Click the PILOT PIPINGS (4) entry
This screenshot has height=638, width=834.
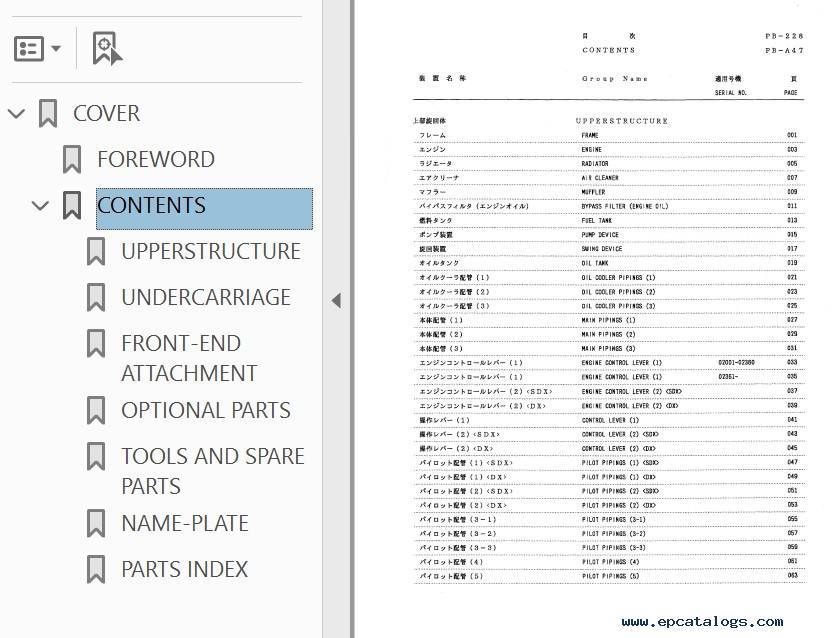pyautogui.click(x=610, y=562)
